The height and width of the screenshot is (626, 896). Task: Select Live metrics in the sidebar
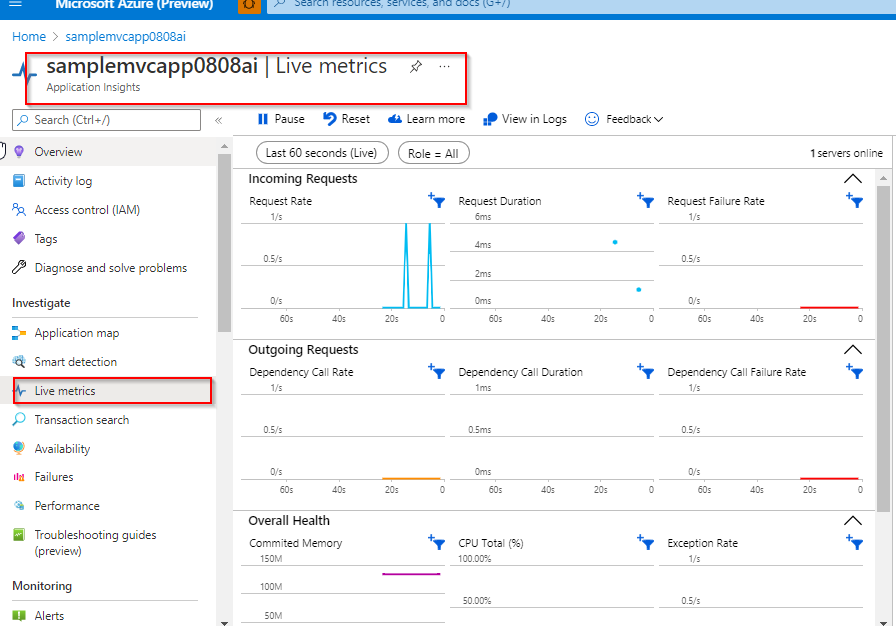109,391
